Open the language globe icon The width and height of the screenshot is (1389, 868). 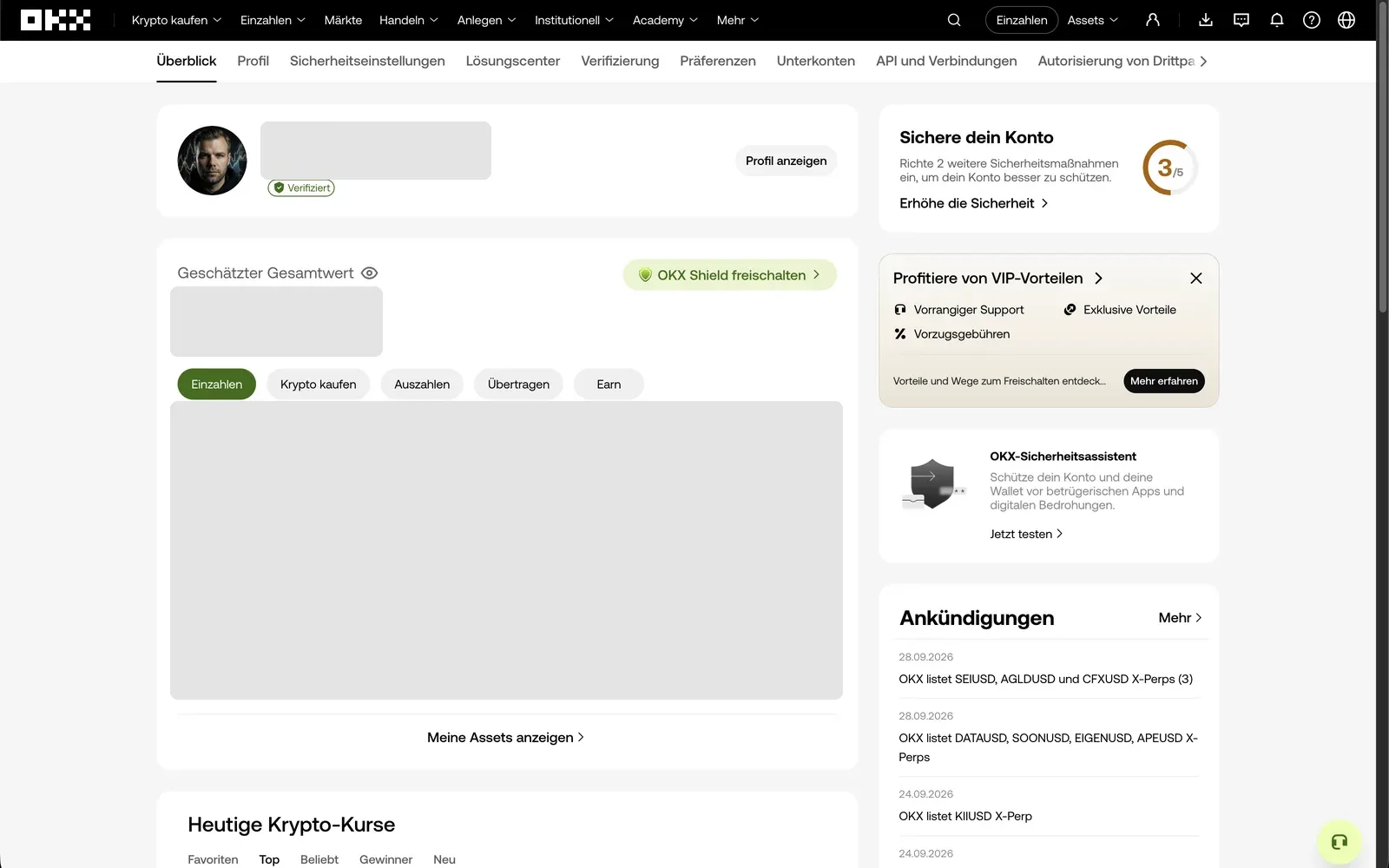[1346, 20]
